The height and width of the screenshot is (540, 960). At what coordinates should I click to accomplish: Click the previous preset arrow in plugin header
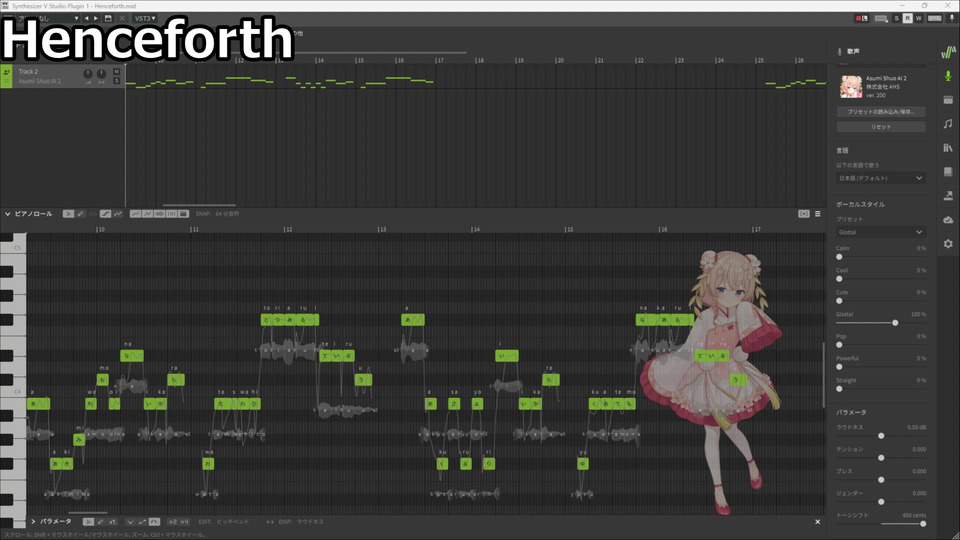(x=86, y=18)
